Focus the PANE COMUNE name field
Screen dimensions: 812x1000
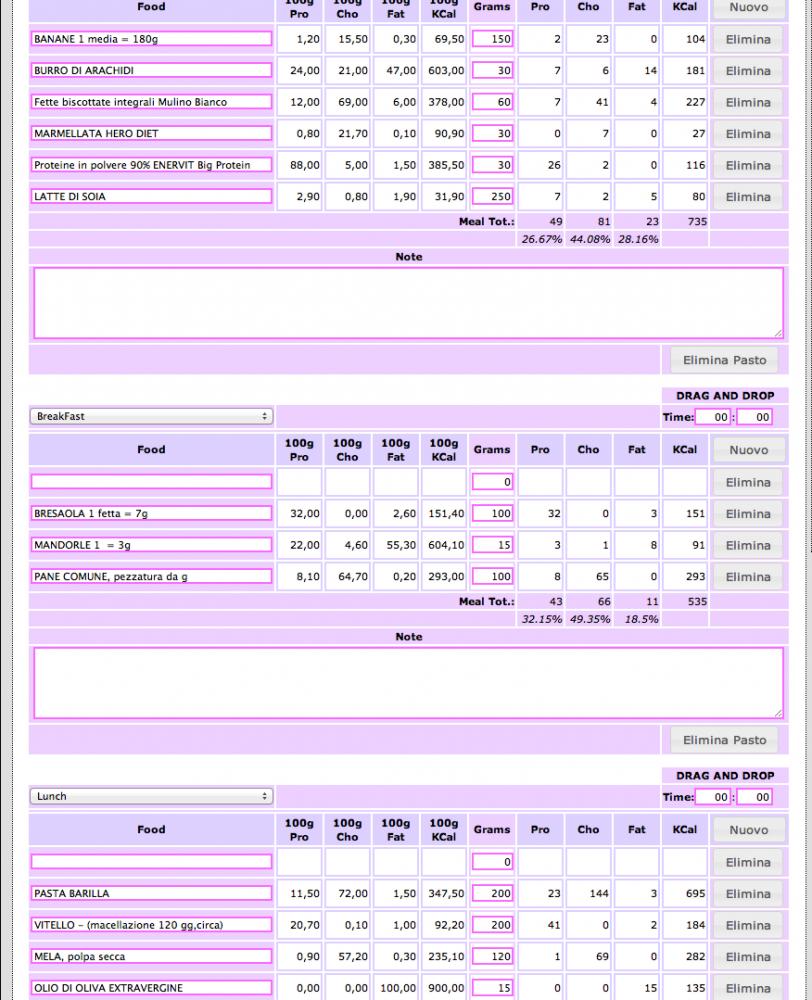coord(152,577)
